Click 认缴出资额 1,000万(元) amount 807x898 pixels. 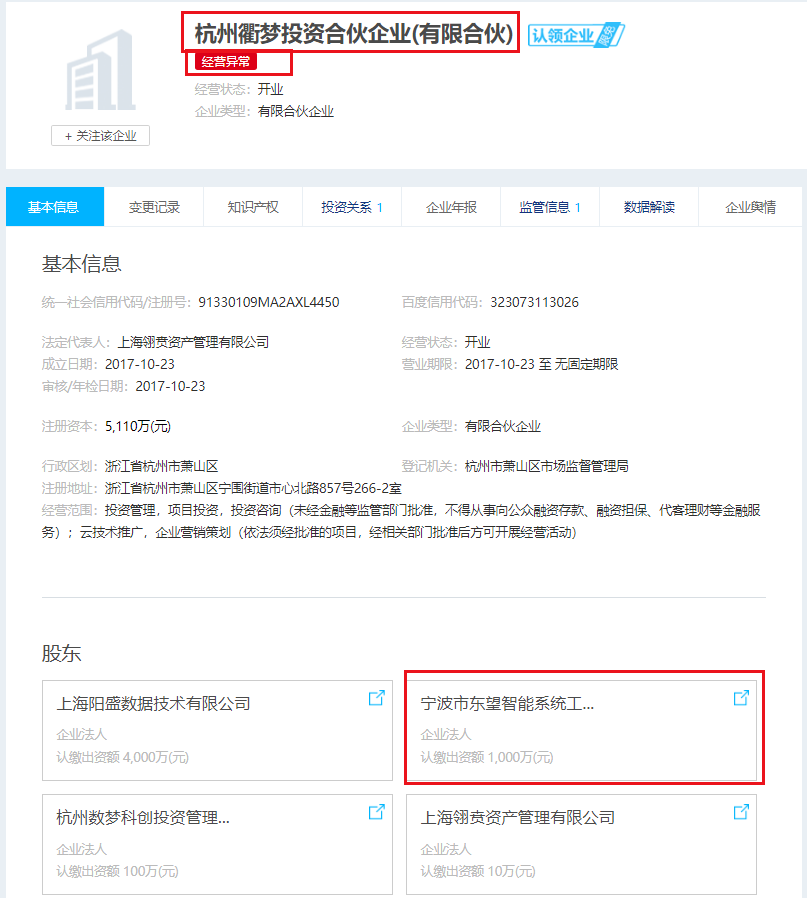click(487, 757)
